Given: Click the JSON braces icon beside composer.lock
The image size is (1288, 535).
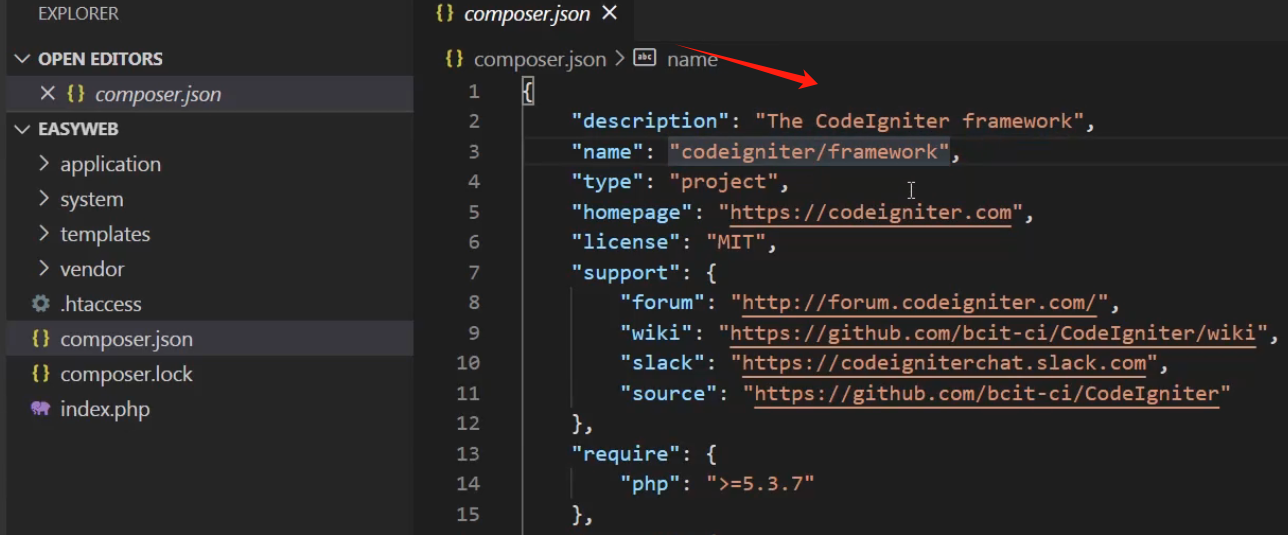Looking at the screenshot, I should (x=41, y=373).
